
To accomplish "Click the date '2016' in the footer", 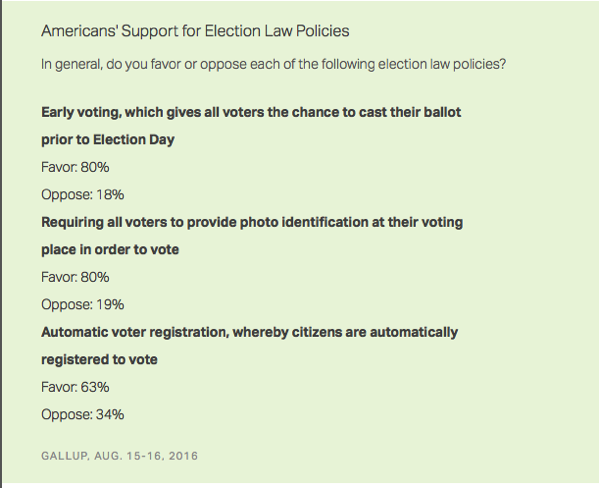I will (x=183, y=456).
